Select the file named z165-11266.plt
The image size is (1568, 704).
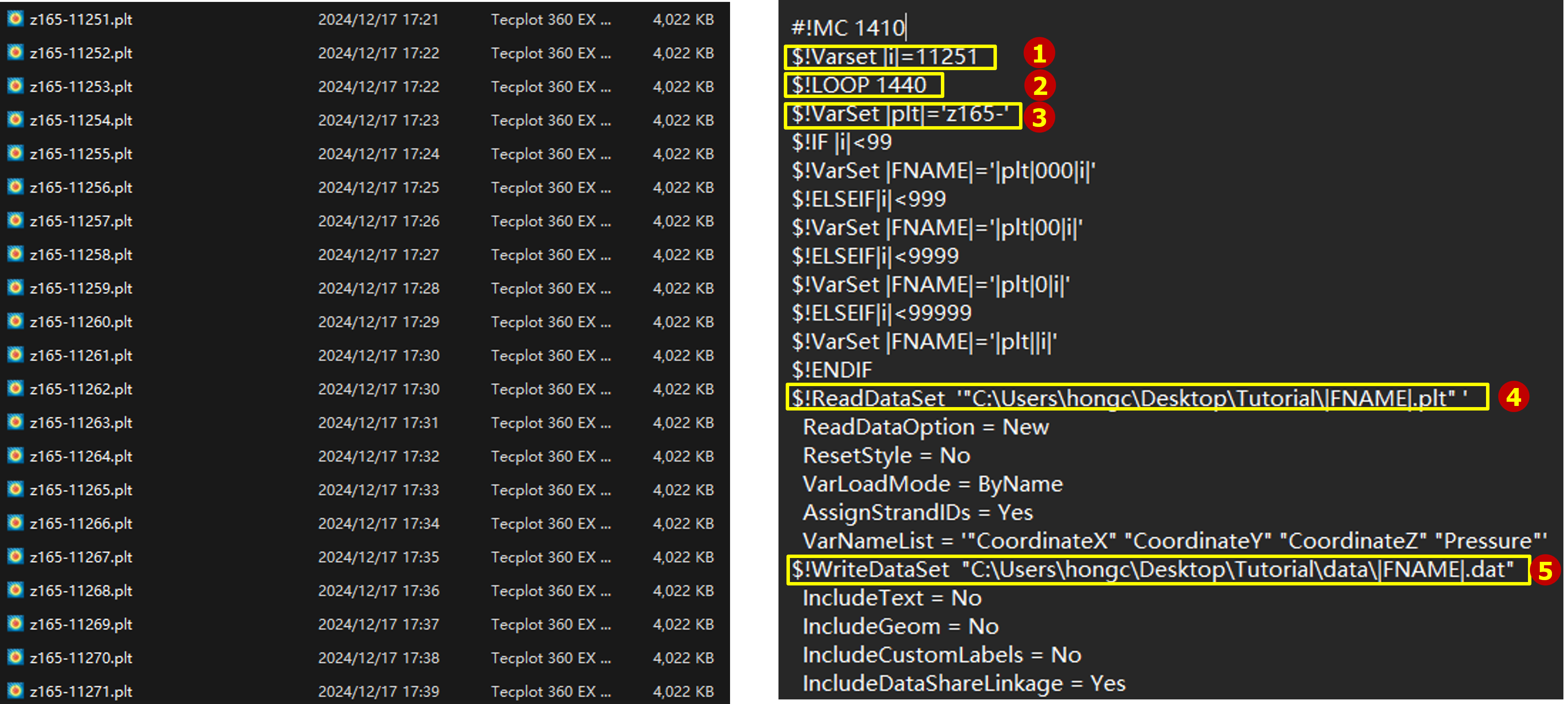[x=81, y=523]
